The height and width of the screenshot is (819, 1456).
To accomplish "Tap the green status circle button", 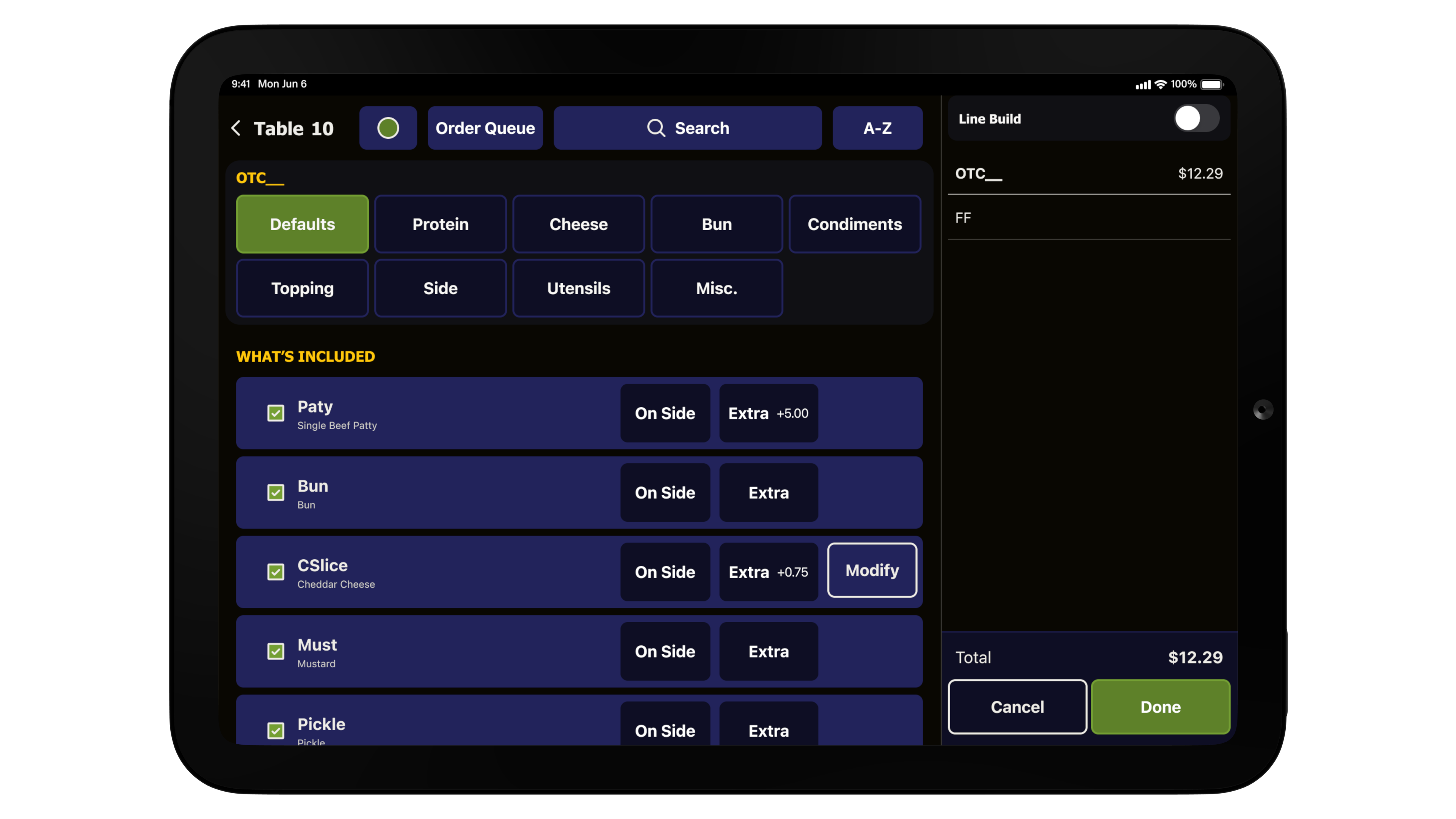I will click(388, 128).
